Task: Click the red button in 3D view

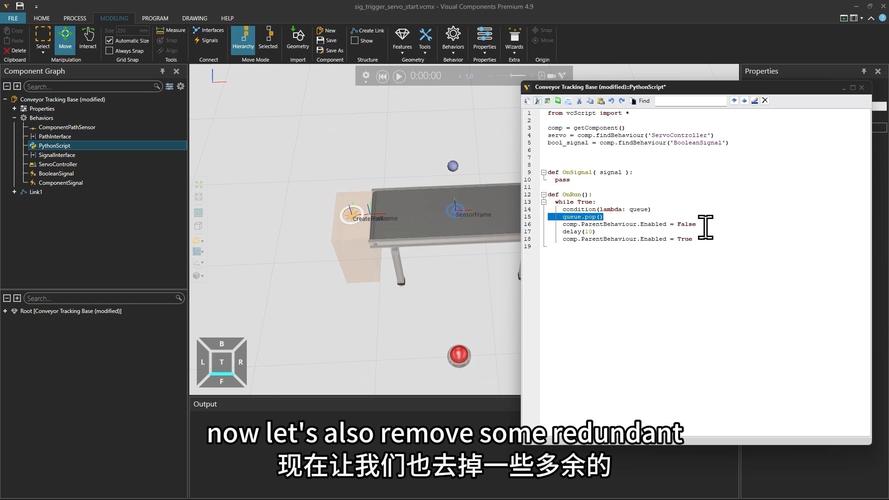Action: pos(458,355)
